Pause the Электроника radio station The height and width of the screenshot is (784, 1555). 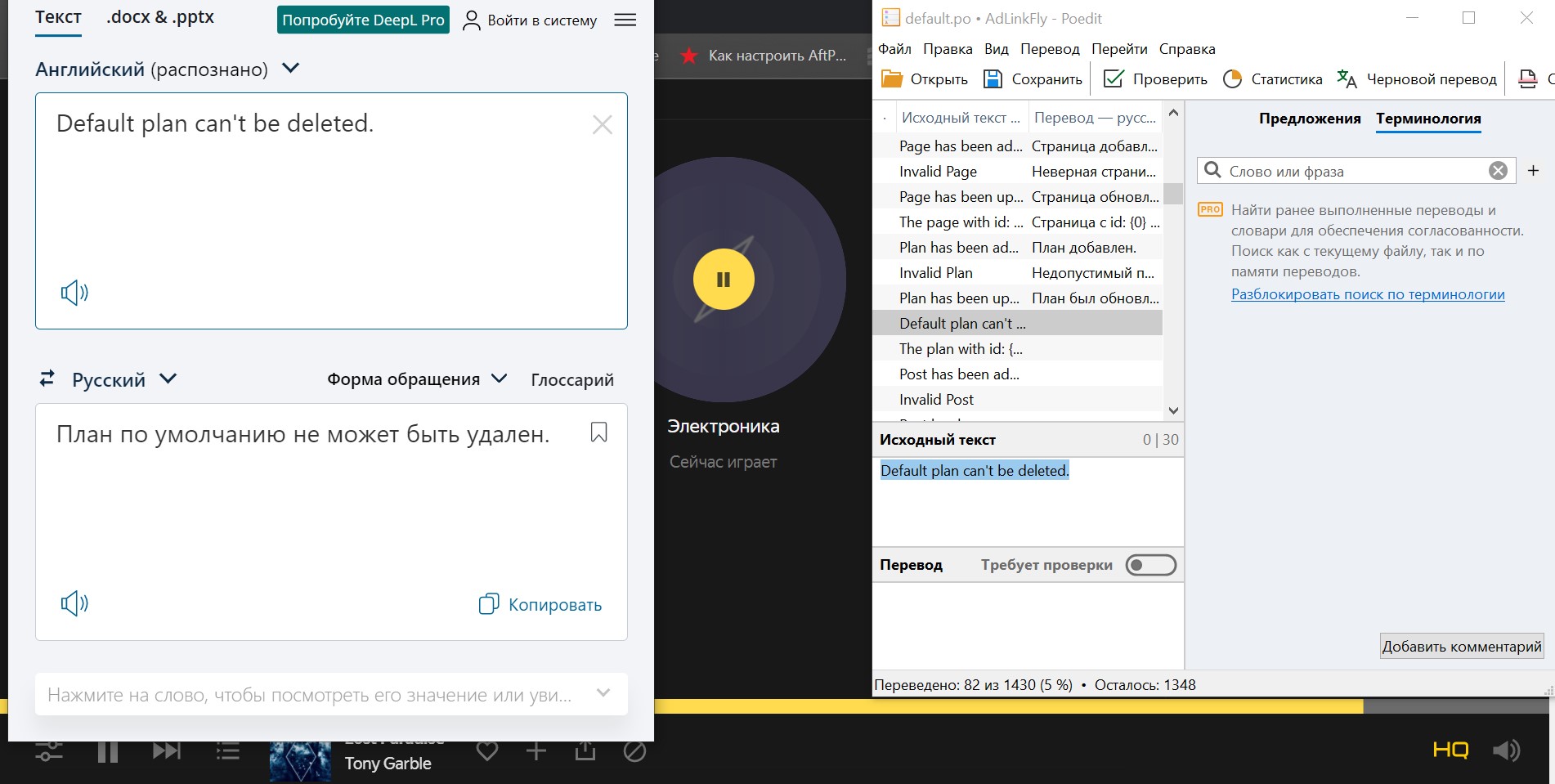724,280
